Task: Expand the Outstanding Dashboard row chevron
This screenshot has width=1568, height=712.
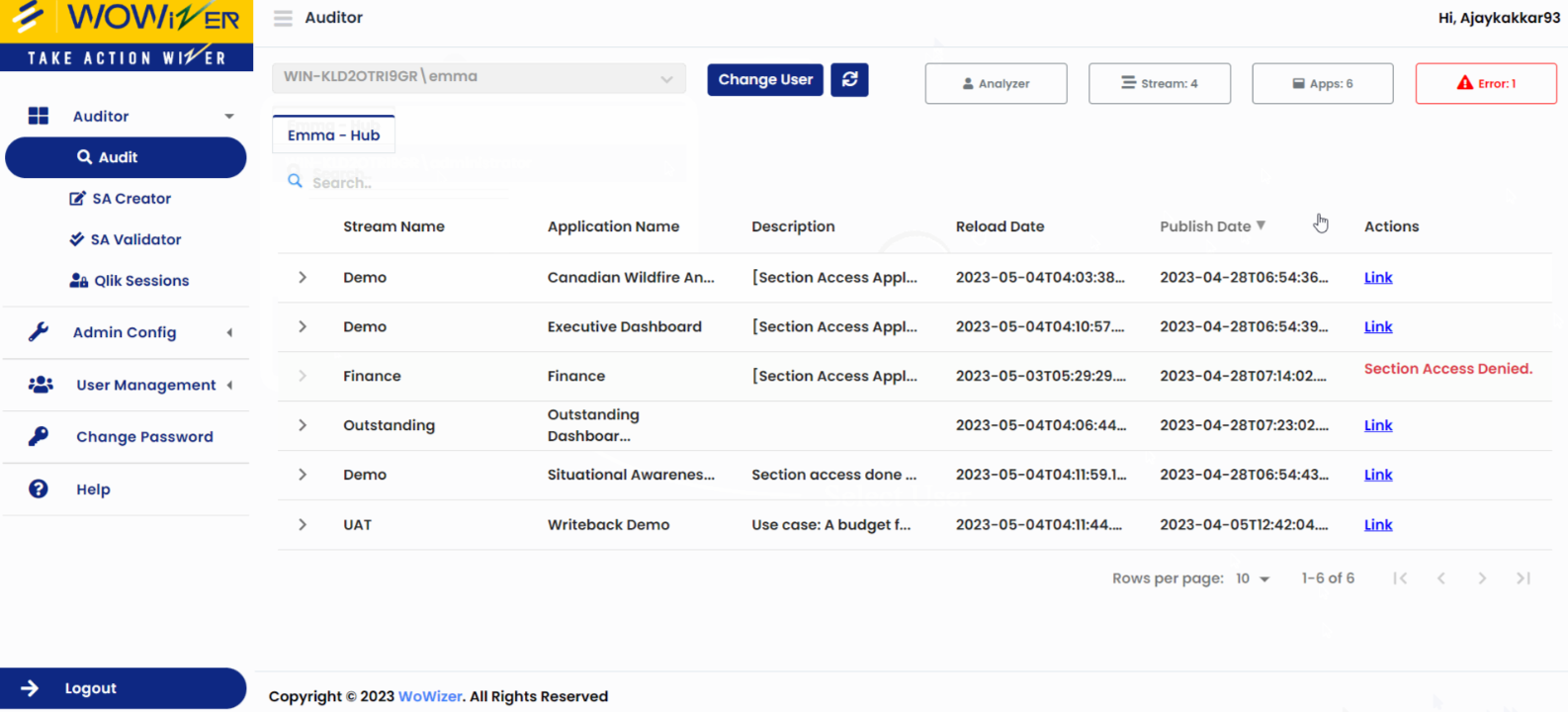Action: coord(303,425)
